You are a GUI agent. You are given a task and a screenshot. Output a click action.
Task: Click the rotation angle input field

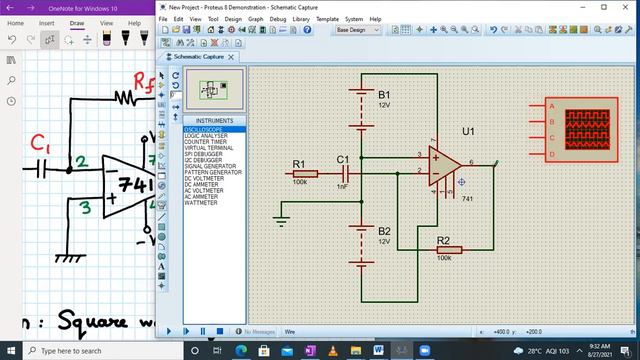[x=176, y=95]
